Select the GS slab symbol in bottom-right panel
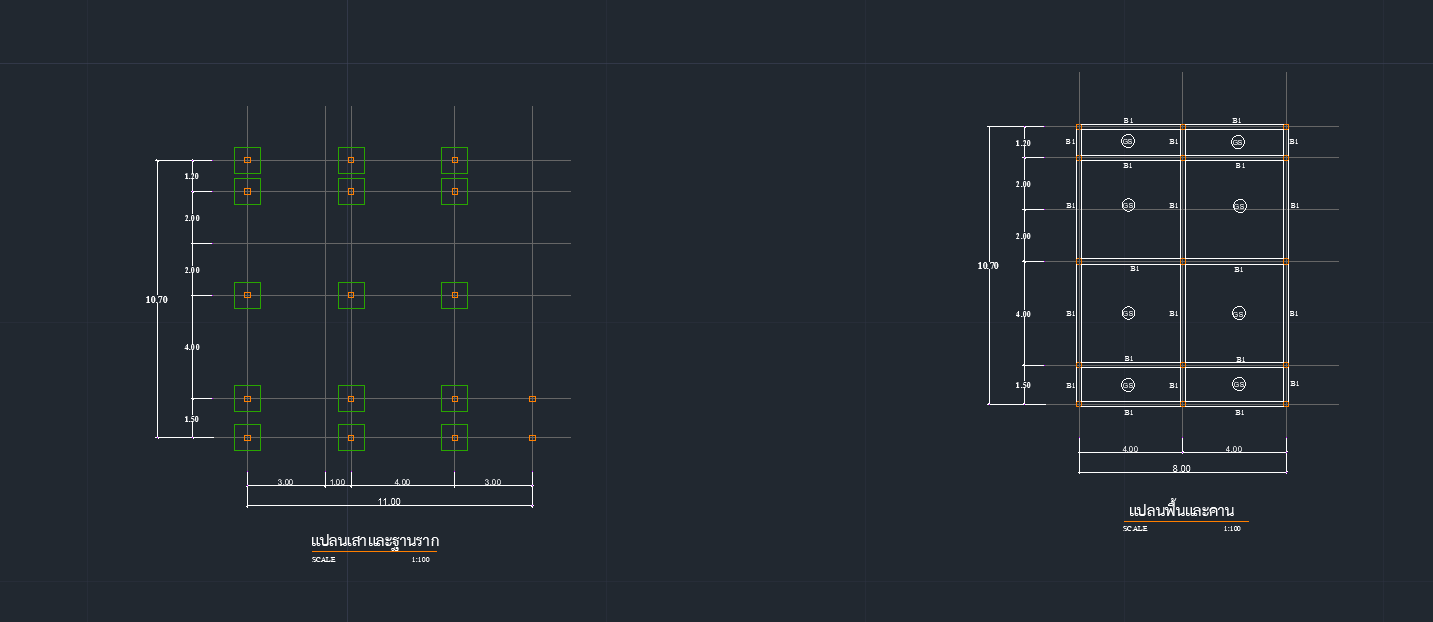Image resolution: width=1433 pixels, height=622 pixels. [1239, 384]
